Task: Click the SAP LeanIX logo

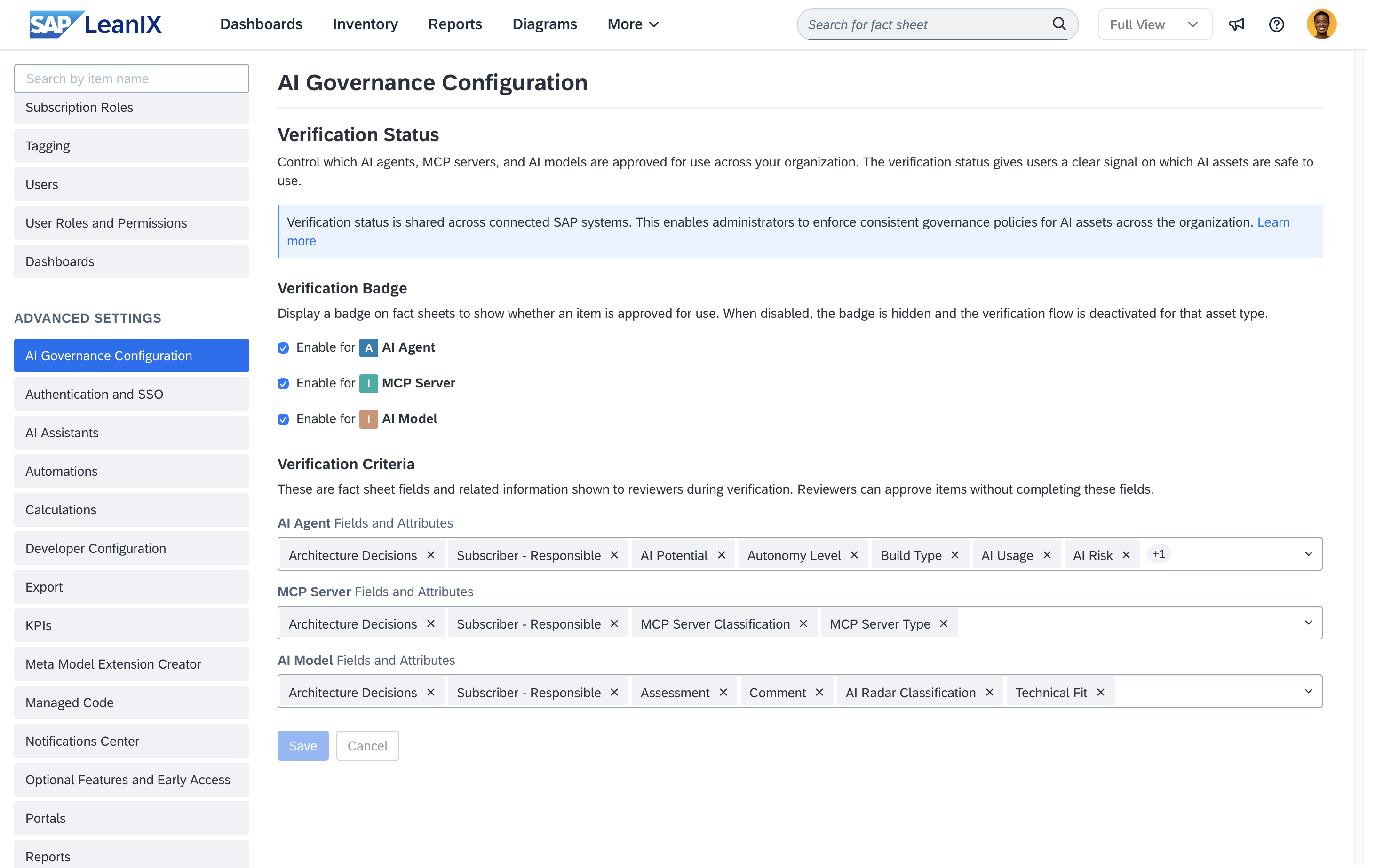Action: tap(96, 24)
